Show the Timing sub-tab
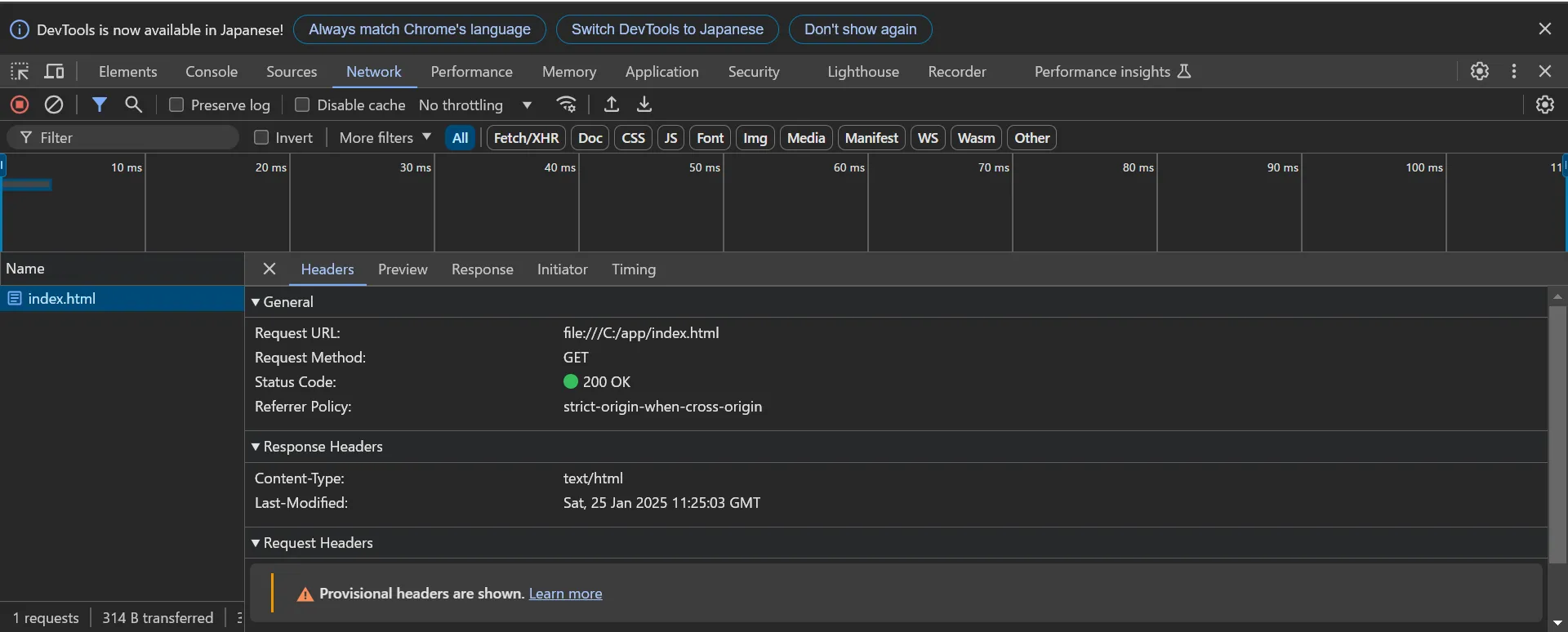1568x632 pixels. 634,269
